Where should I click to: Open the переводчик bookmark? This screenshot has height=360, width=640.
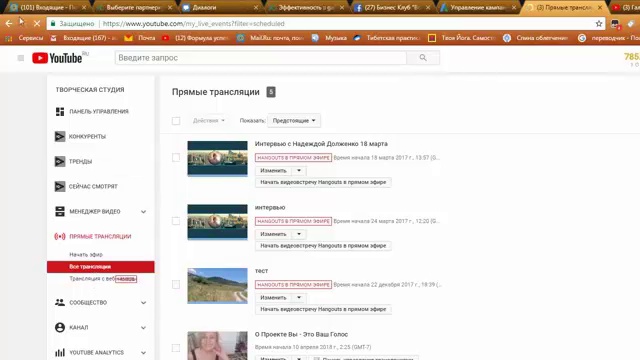609,38
